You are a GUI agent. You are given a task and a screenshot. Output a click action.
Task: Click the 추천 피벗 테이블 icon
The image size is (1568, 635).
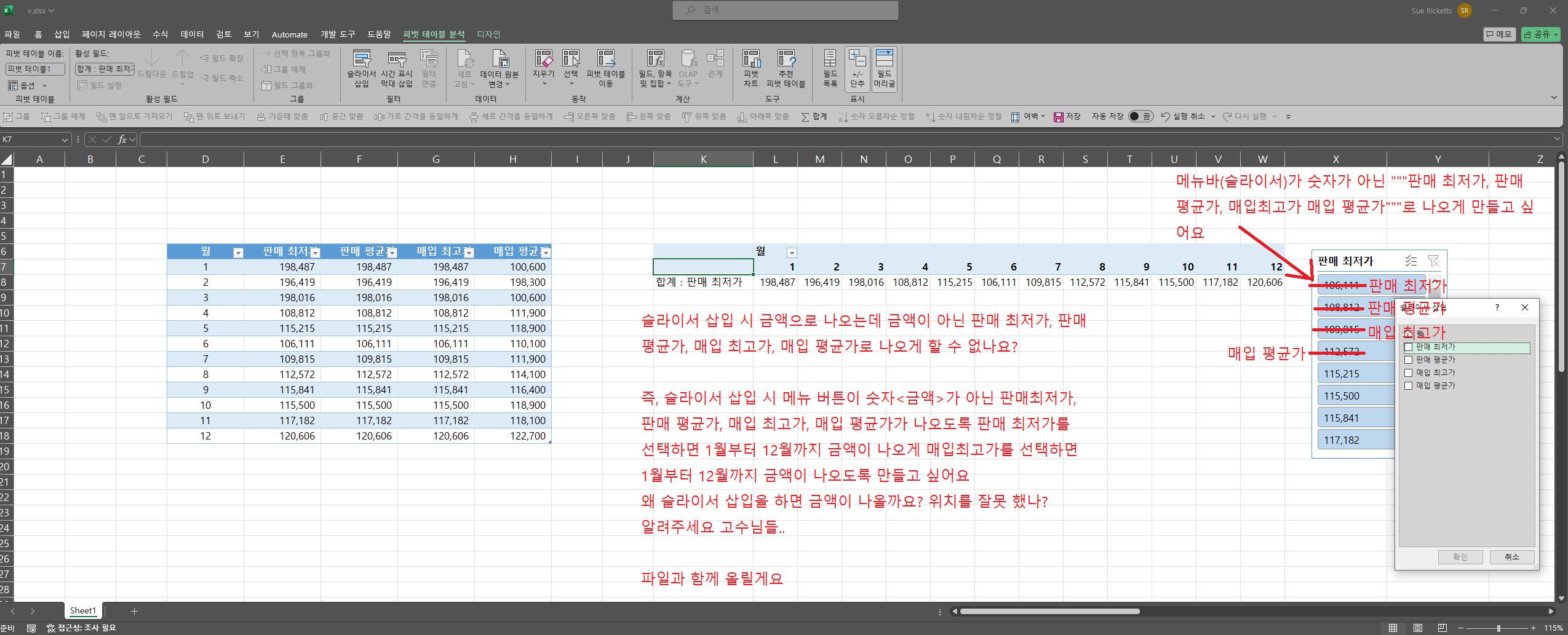(x=786, y=68)
